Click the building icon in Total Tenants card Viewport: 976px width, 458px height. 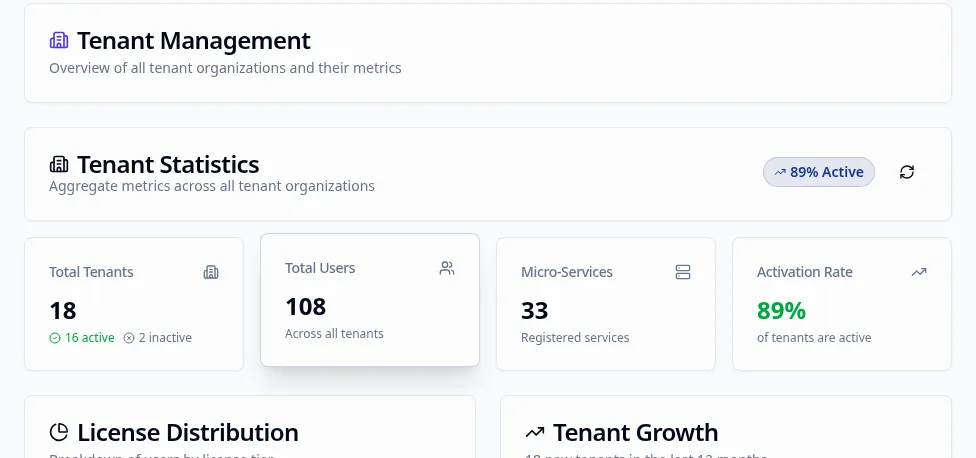[x=211, y=272]
